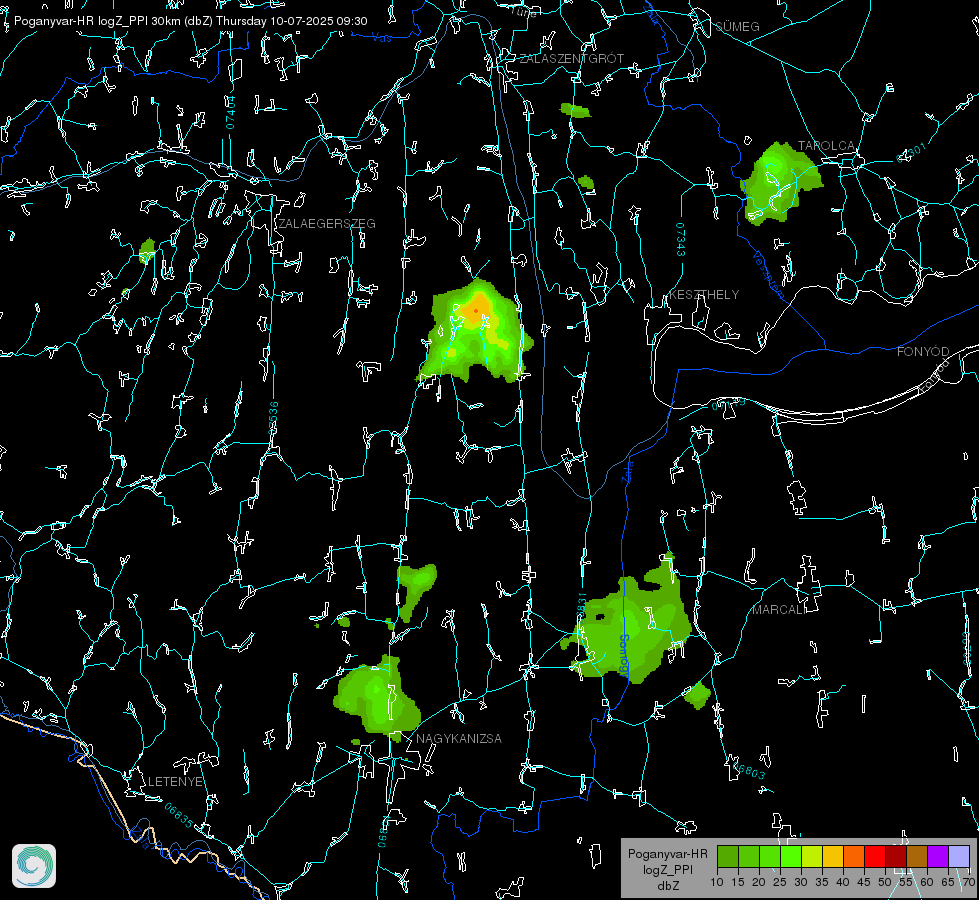The width and height of the screenshot is (979, 900).
Task: Click the ZALASZENTGRÓT city label
Action: coord(571,59)
